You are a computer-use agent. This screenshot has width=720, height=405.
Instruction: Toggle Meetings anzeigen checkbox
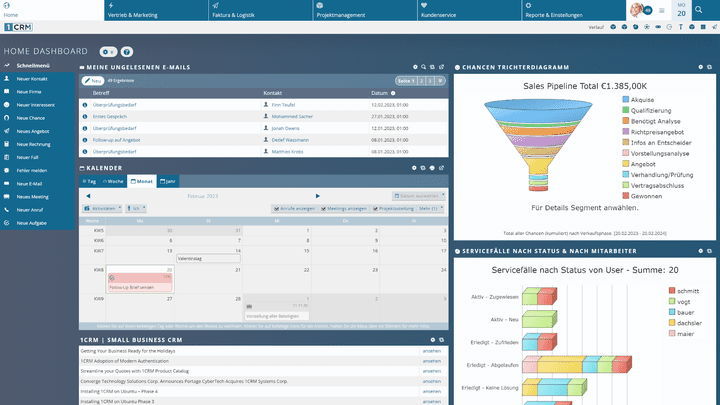(321, 209)
